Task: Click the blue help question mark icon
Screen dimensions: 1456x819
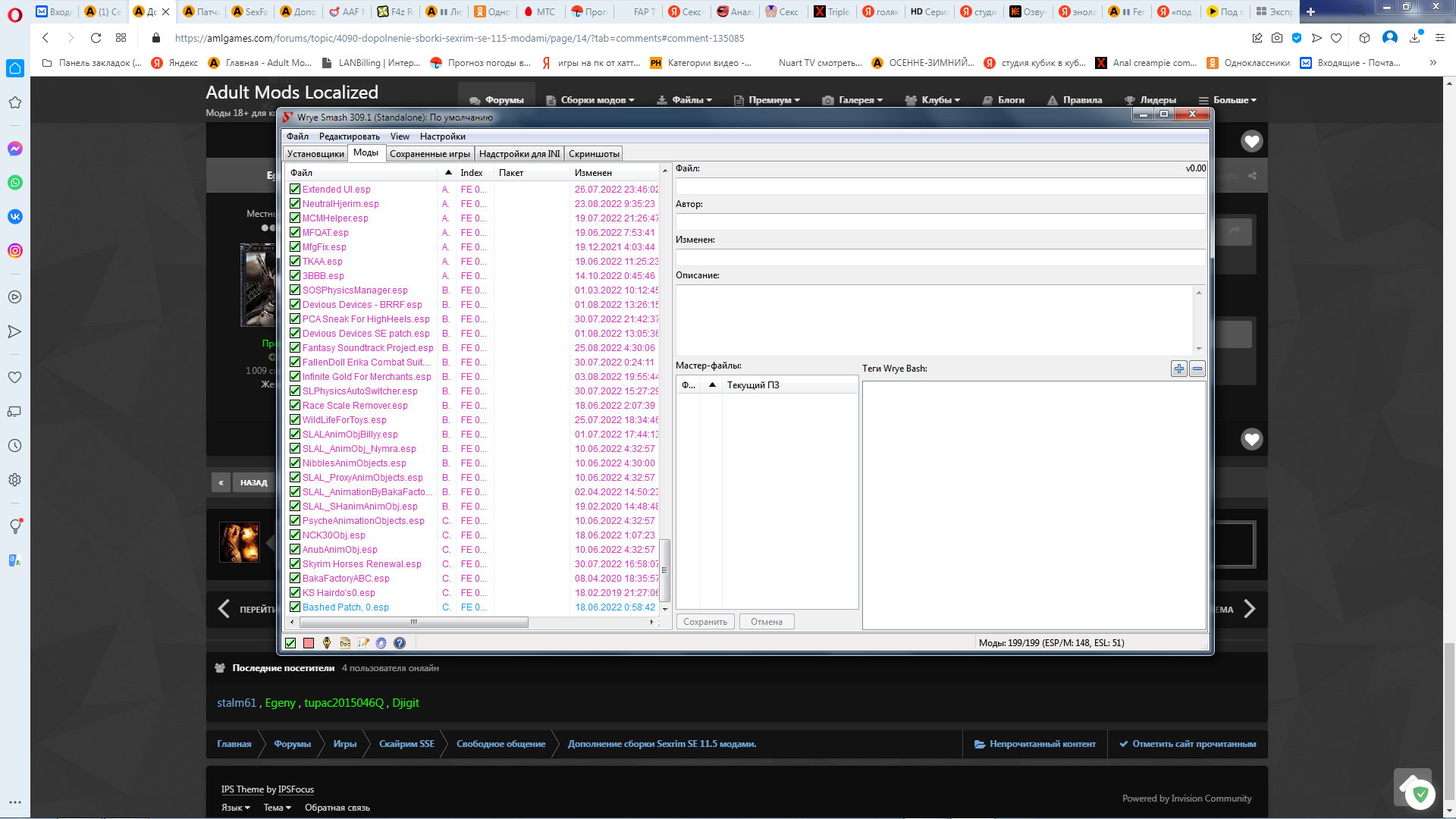Action: 400,643
